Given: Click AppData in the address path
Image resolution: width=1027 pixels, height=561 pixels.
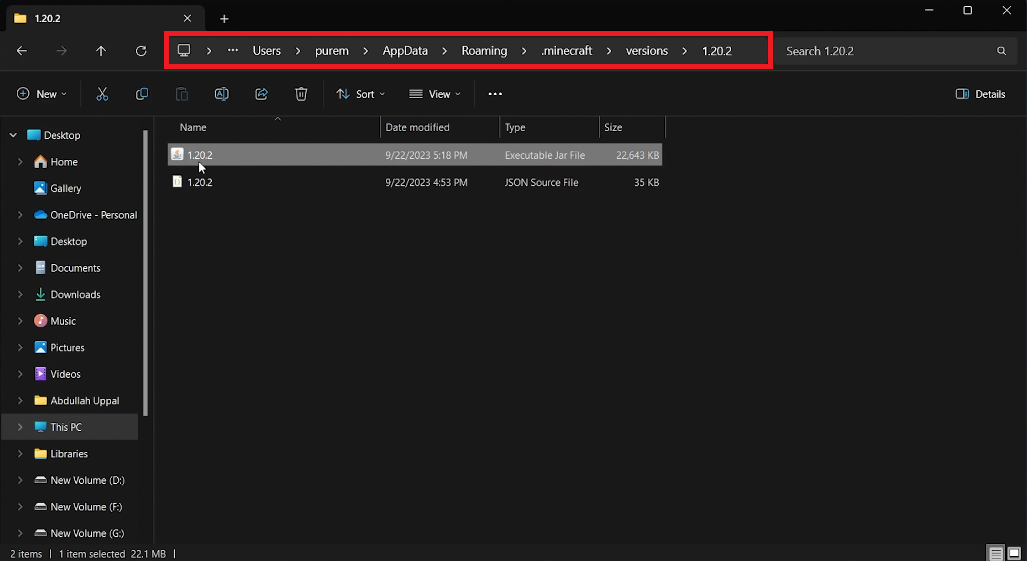Looking at the screenshot, I should [405, 51].
